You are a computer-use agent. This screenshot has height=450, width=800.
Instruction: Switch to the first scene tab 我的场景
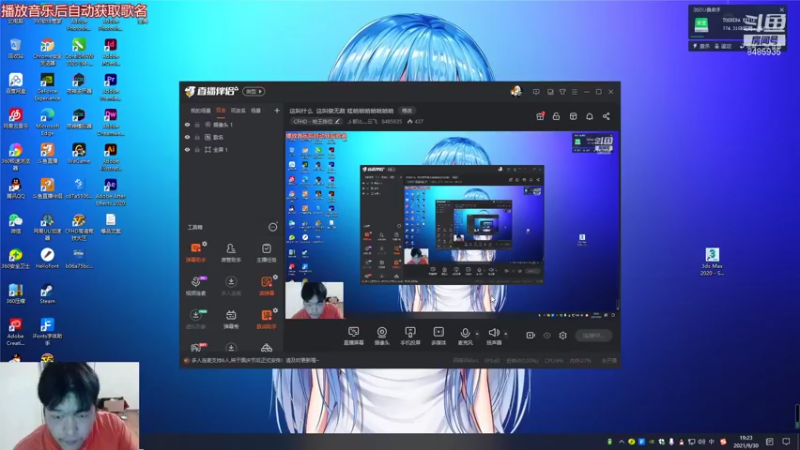(x=201, y=110)
